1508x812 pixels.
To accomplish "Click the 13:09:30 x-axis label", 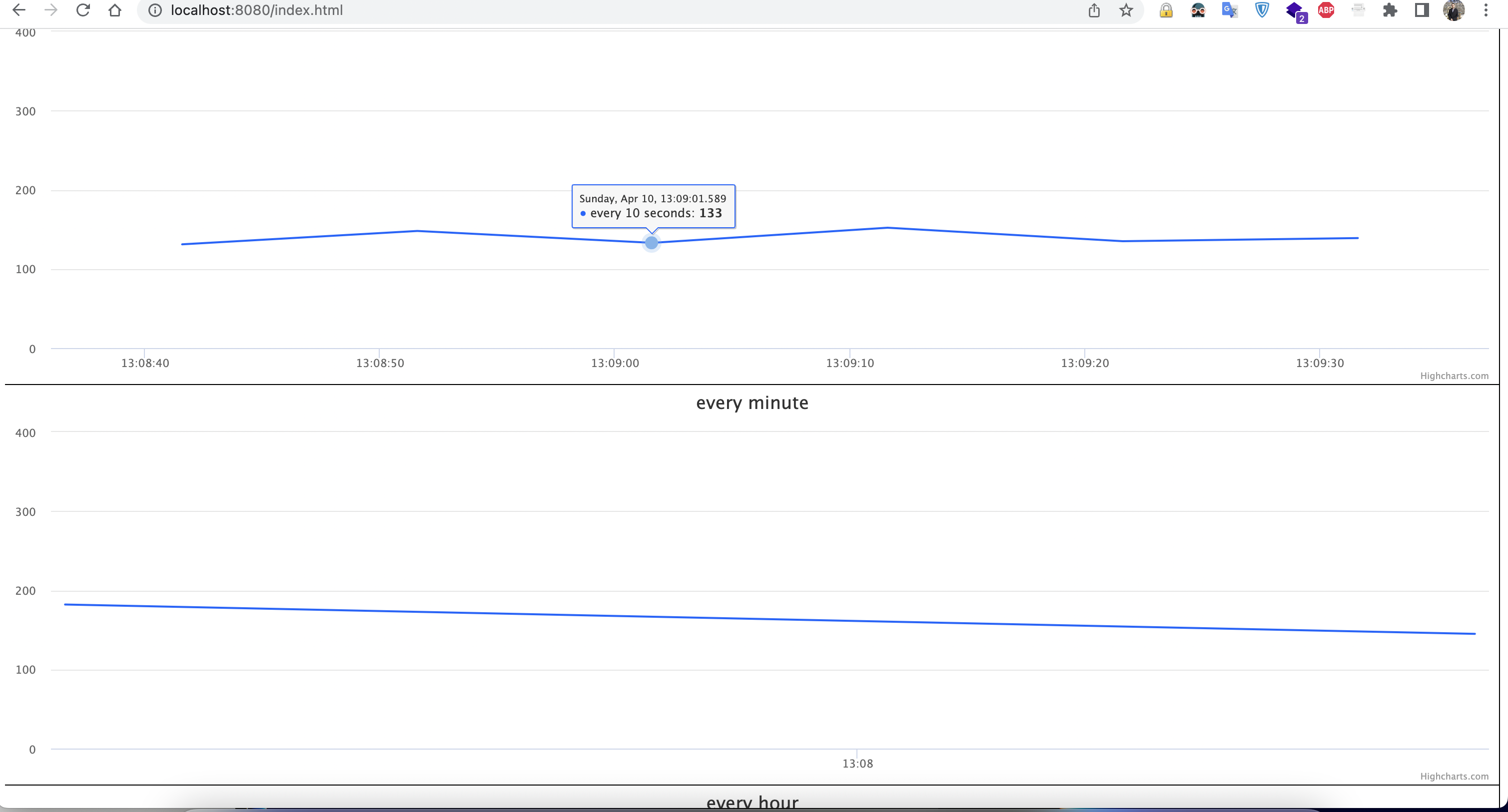I will [1320, 363].
